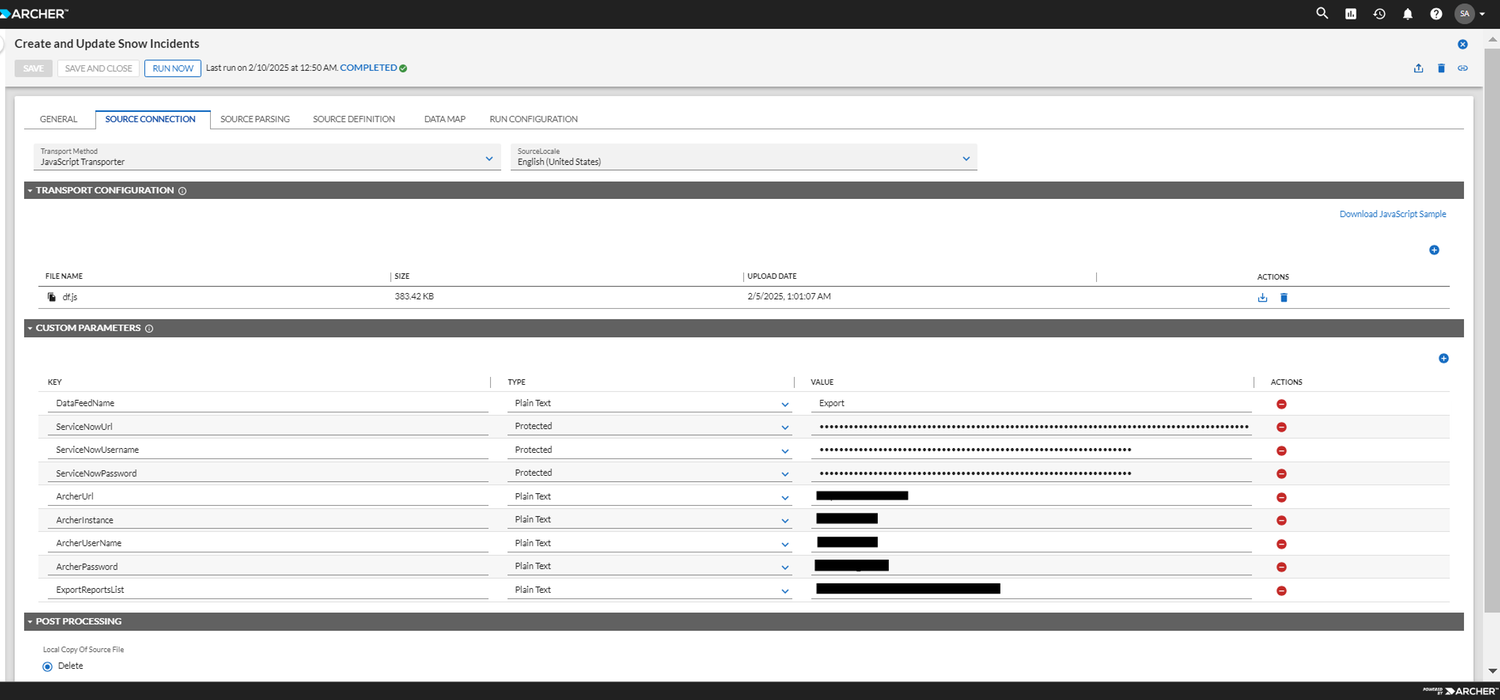Open the dashboard chart icon

[x=1351, y=14]
